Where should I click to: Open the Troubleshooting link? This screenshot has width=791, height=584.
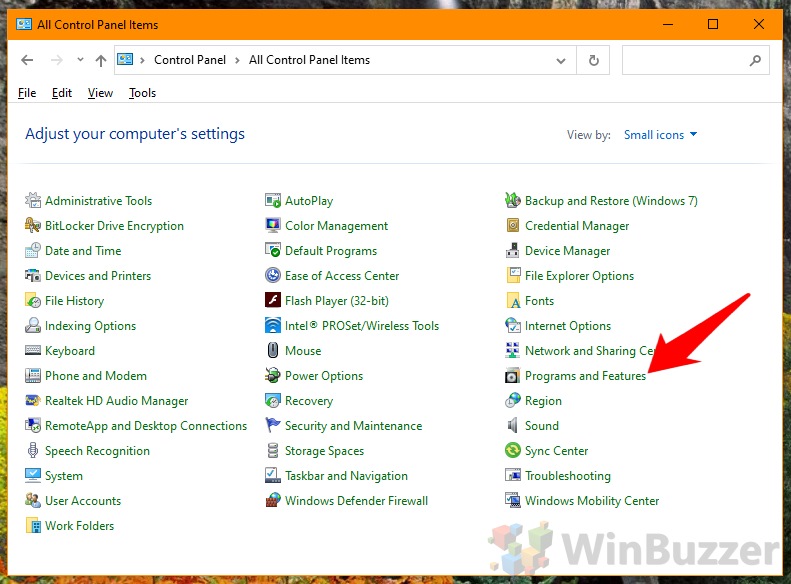(568, 476)
